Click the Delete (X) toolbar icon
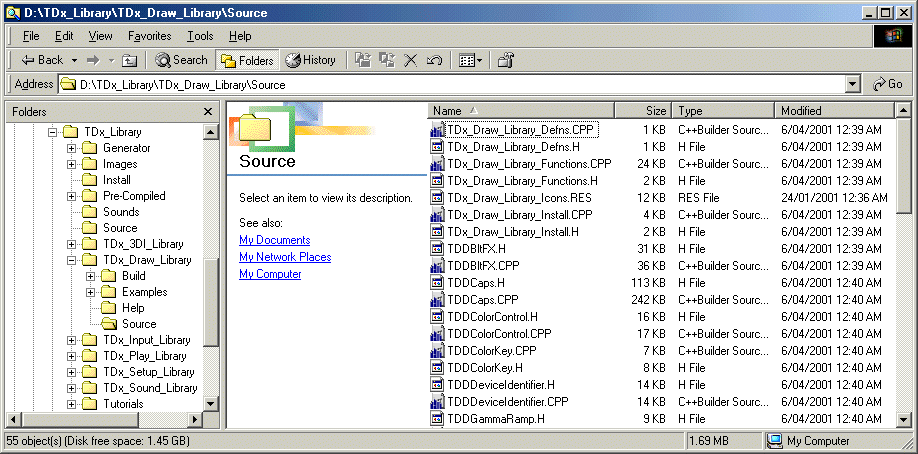 (x=410, y=60)
